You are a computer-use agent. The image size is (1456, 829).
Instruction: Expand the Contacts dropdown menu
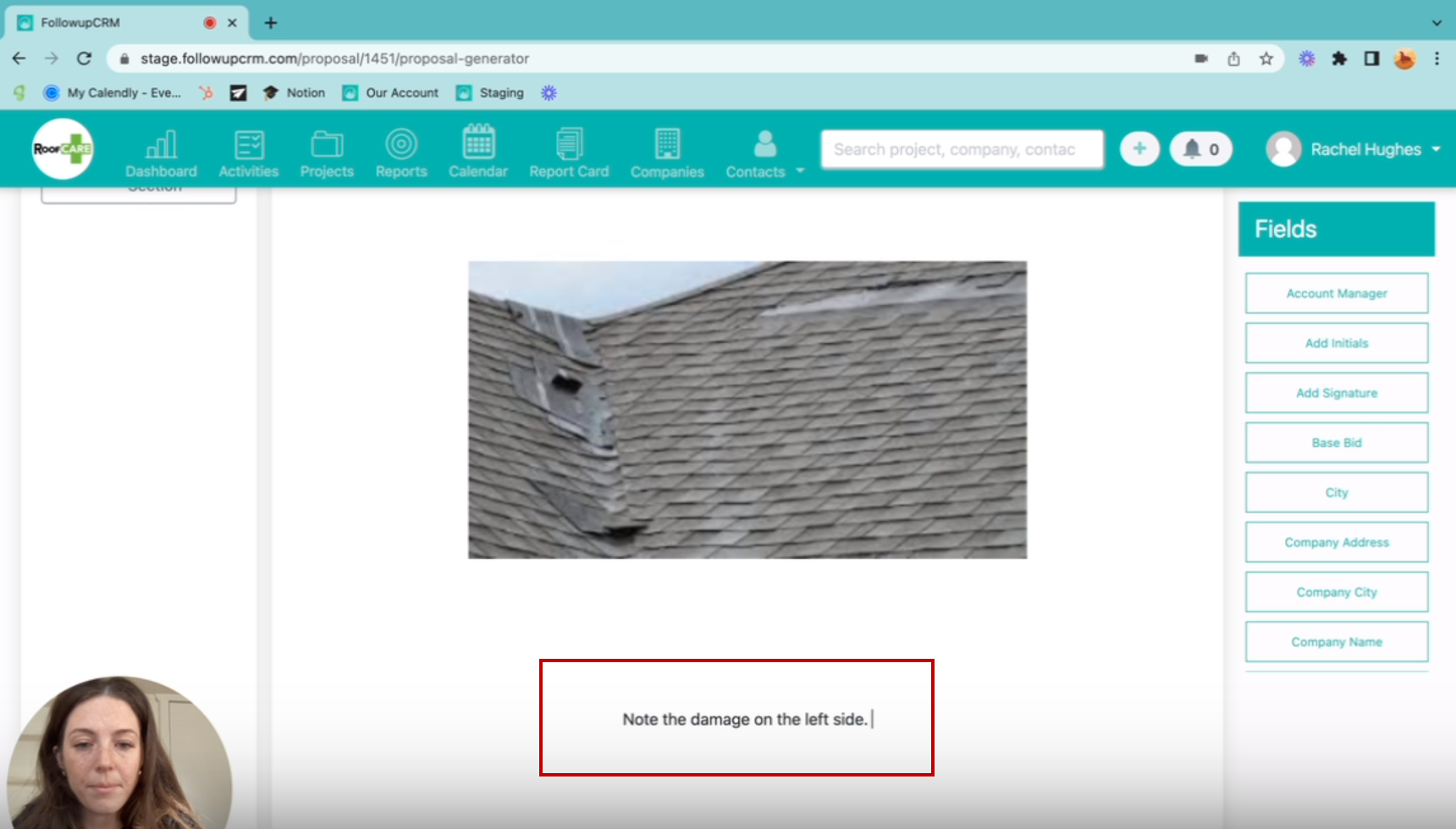point(799,170)
